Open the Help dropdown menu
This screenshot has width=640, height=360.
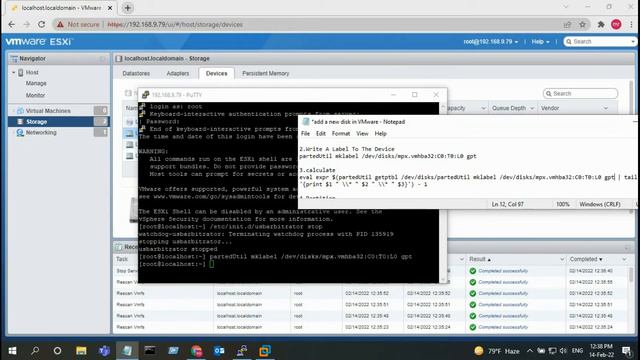540,42
